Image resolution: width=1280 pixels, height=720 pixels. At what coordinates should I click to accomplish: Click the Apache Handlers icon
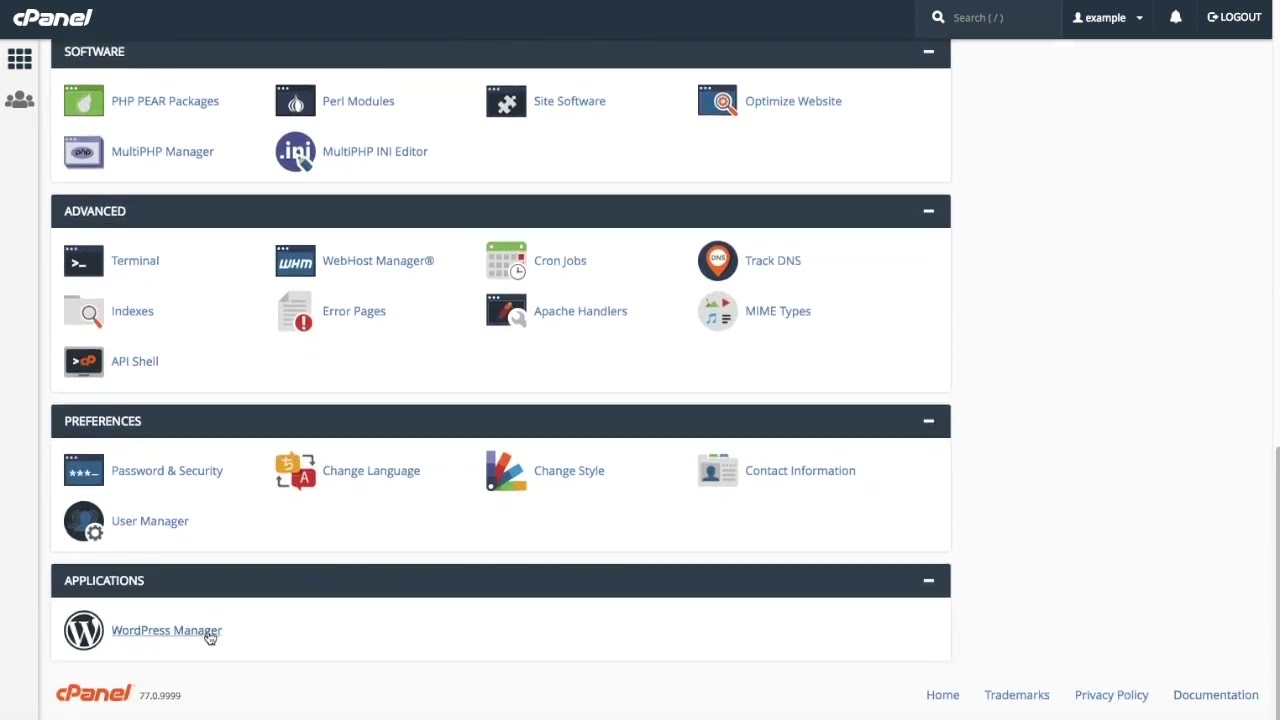pos(506,311)
